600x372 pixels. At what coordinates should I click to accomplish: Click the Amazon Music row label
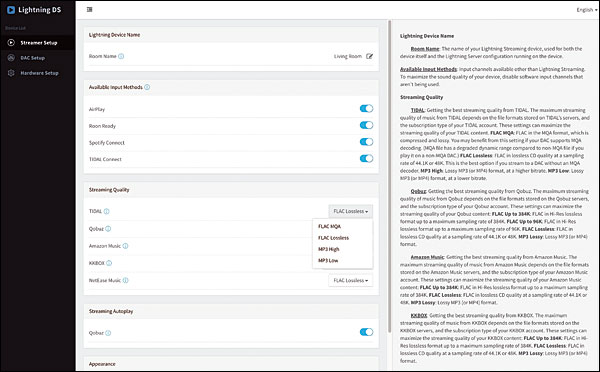pyautogui.click(x=105, y=246)
